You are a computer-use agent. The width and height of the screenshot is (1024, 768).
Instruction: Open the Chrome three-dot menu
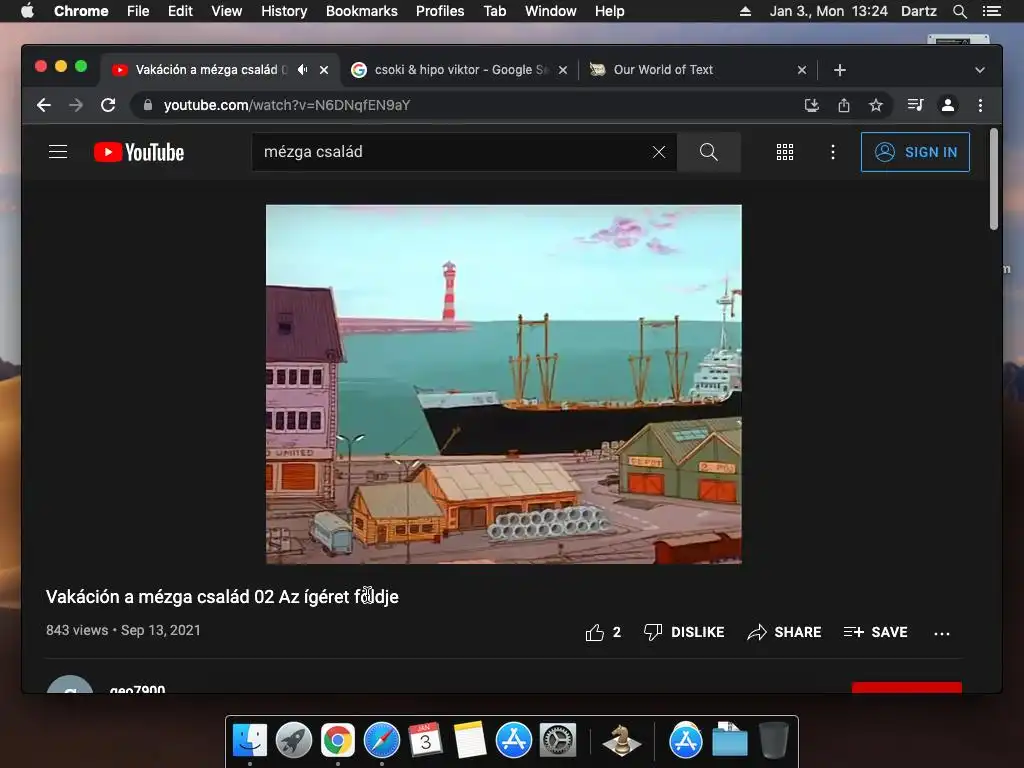[980, 105]
